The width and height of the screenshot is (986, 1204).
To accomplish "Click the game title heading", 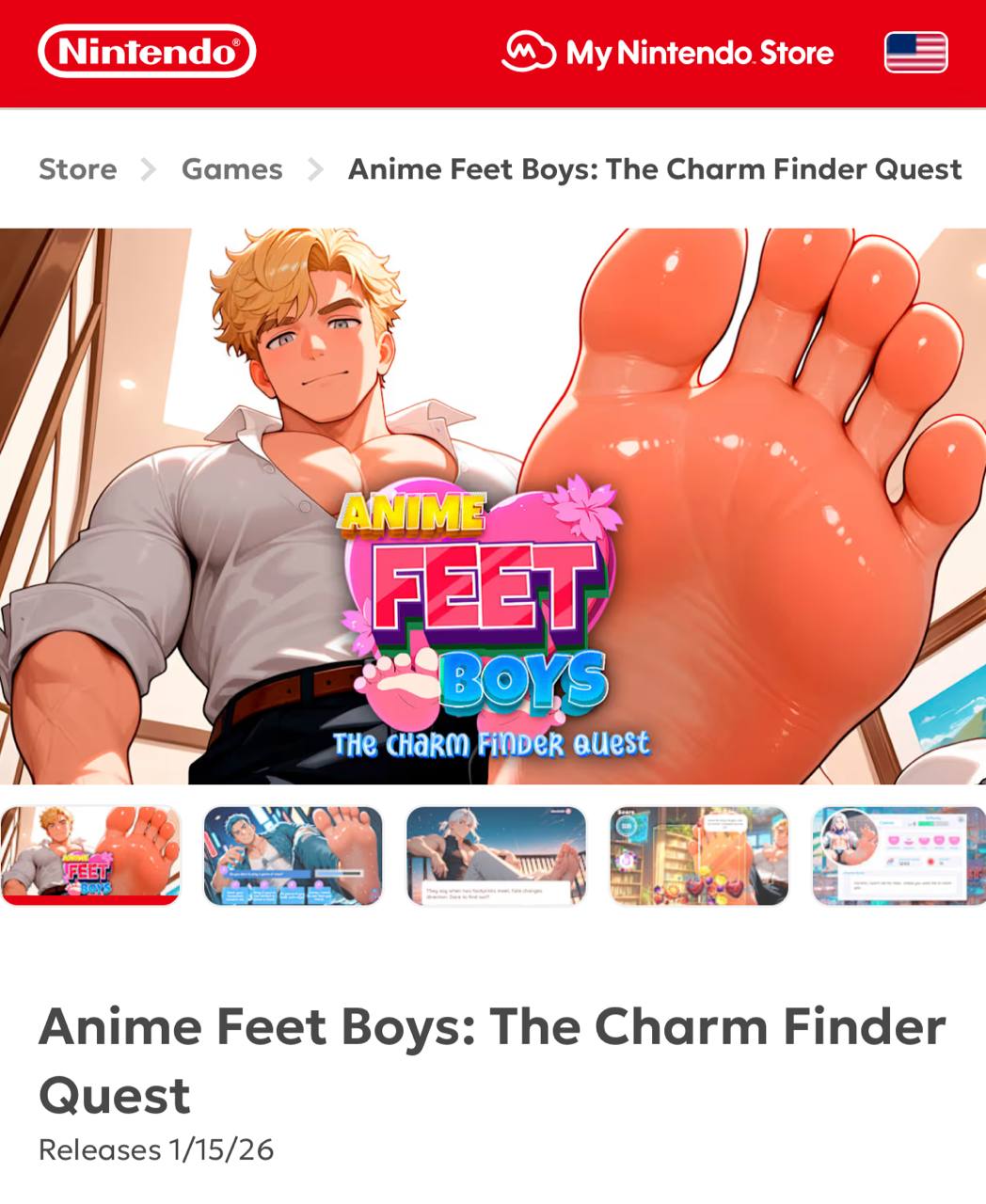I will [492, 1061].
